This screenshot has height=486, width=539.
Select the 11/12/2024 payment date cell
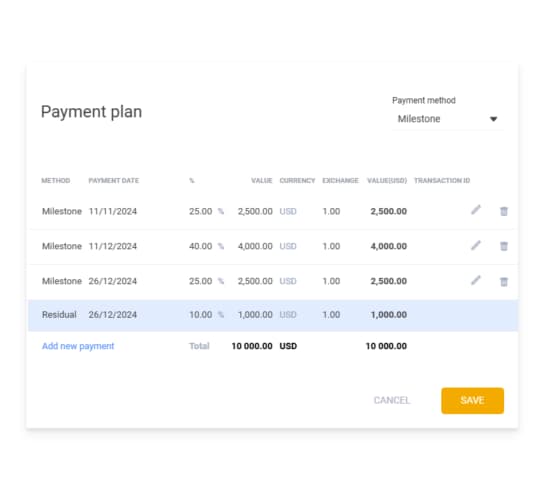click(x=113, y=246)
